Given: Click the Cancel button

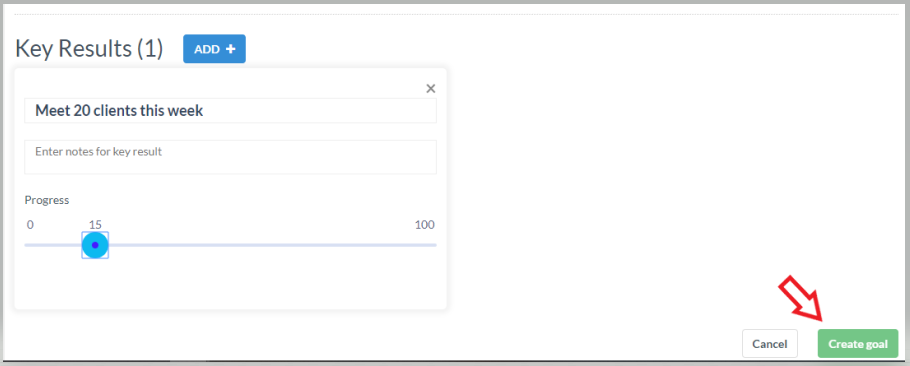Looking at the screenshot, I should pyautogui.click(x=770, y=343).
